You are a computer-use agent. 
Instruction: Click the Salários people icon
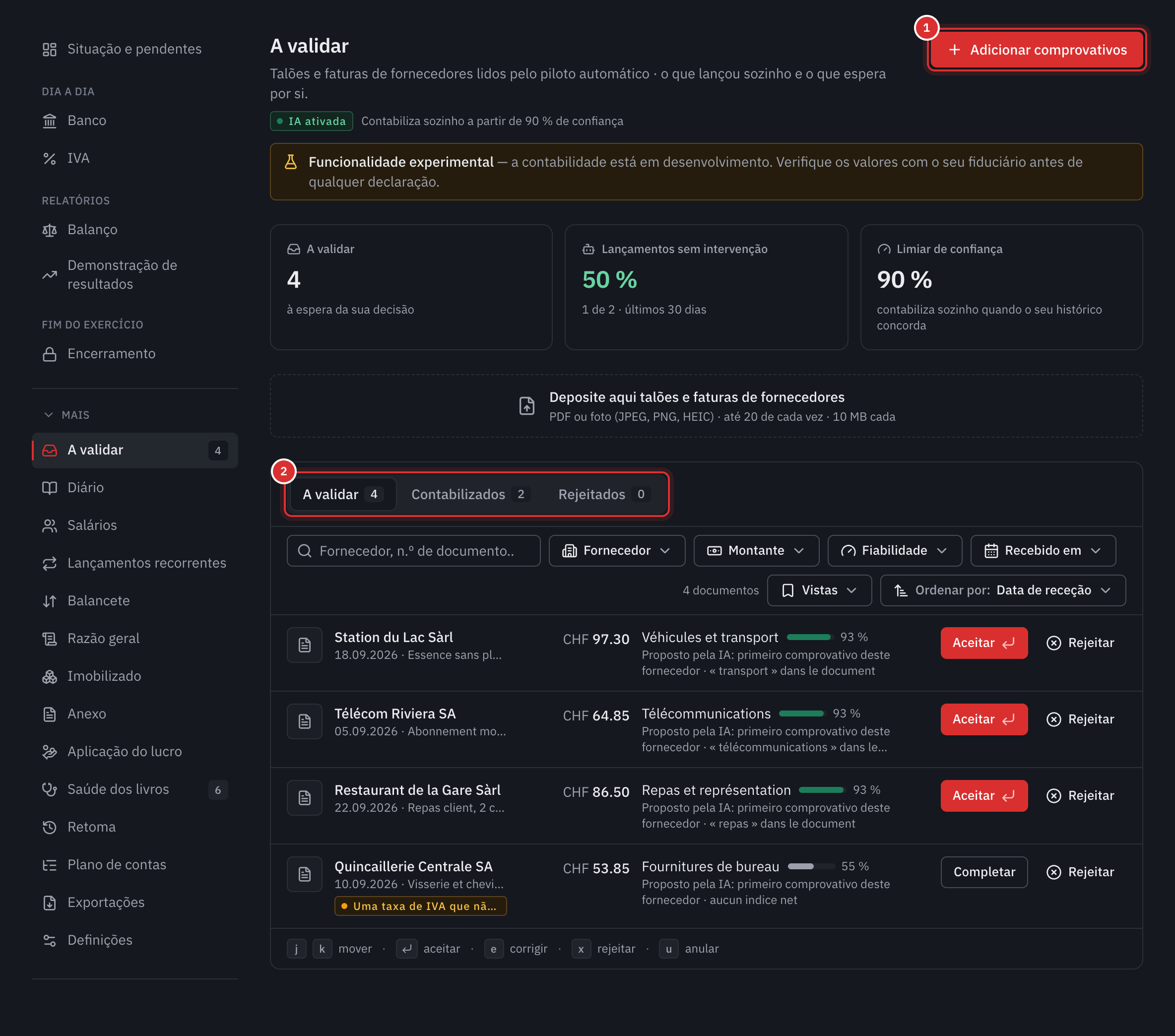tap(50, 525)
